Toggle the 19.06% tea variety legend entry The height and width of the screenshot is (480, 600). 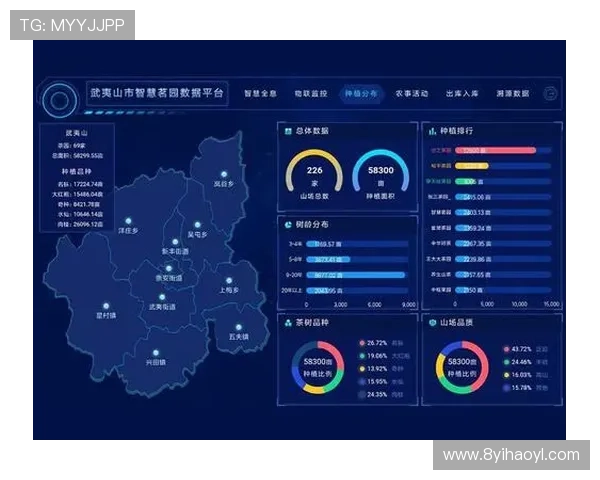coord(384,356)
